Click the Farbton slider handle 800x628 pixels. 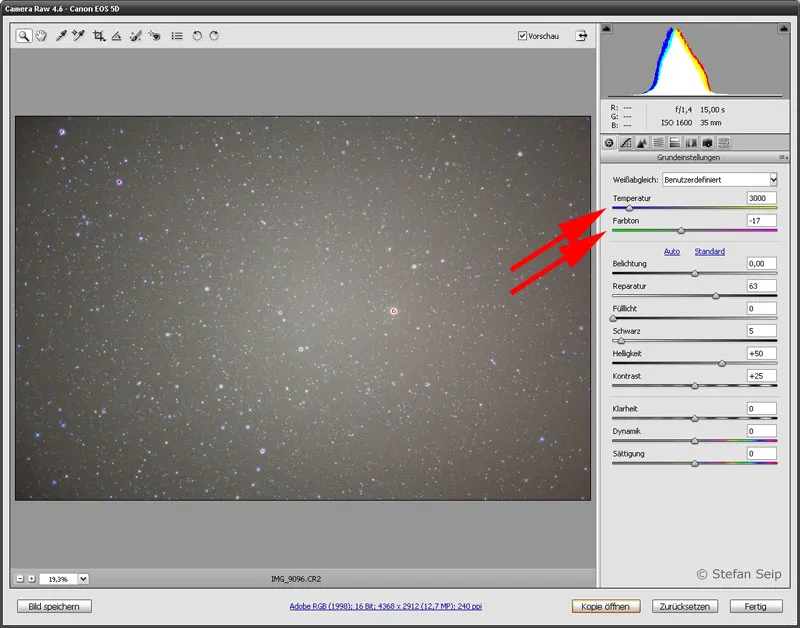pyautogui.click(x=681, y=231)
